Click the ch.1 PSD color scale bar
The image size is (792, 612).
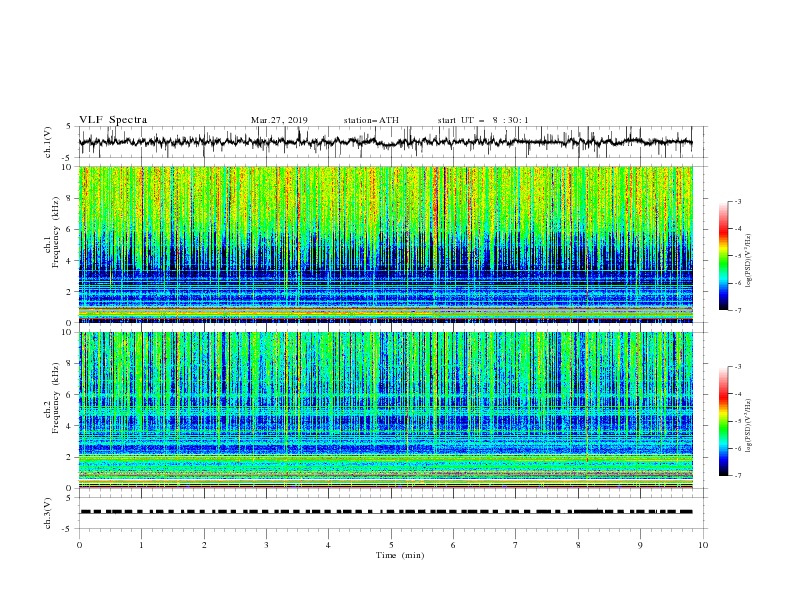coord(724,256)
